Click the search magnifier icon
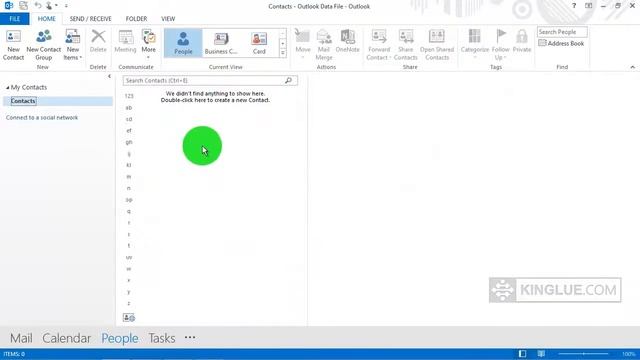 tap(289, 80)
